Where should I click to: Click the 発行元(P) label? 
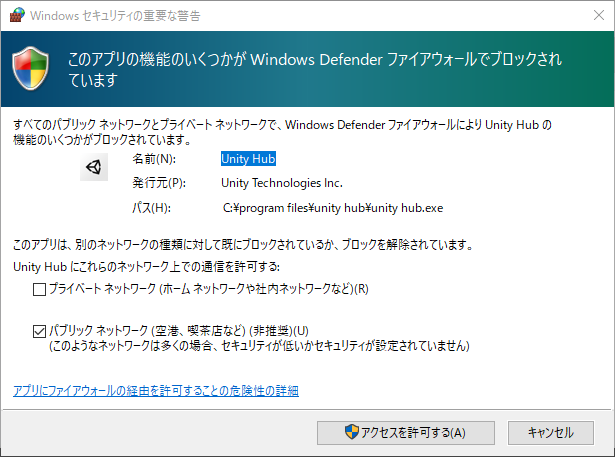click(x=159, y=183)
